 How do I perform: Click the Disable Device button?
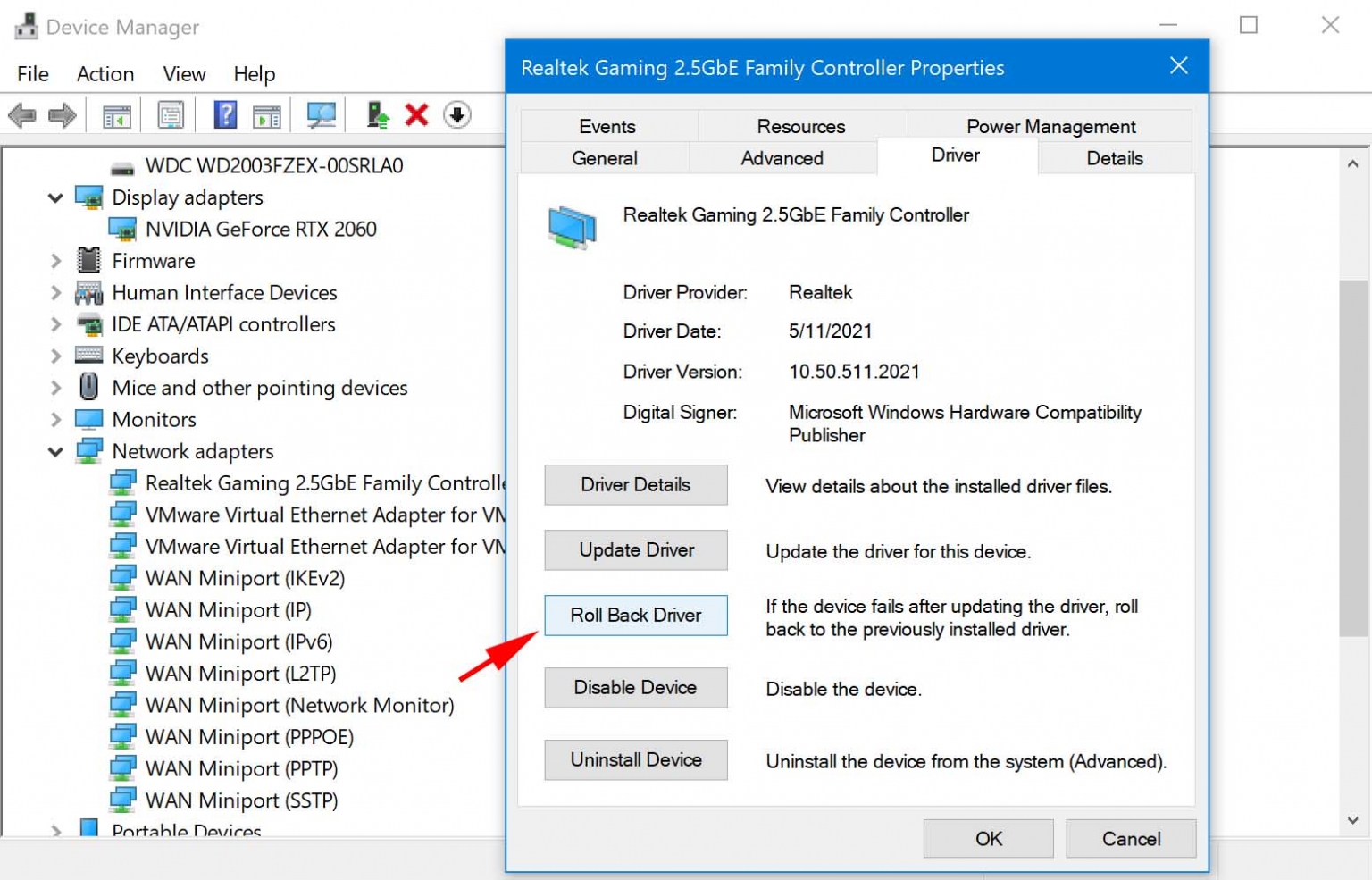[x=635, y=688]
